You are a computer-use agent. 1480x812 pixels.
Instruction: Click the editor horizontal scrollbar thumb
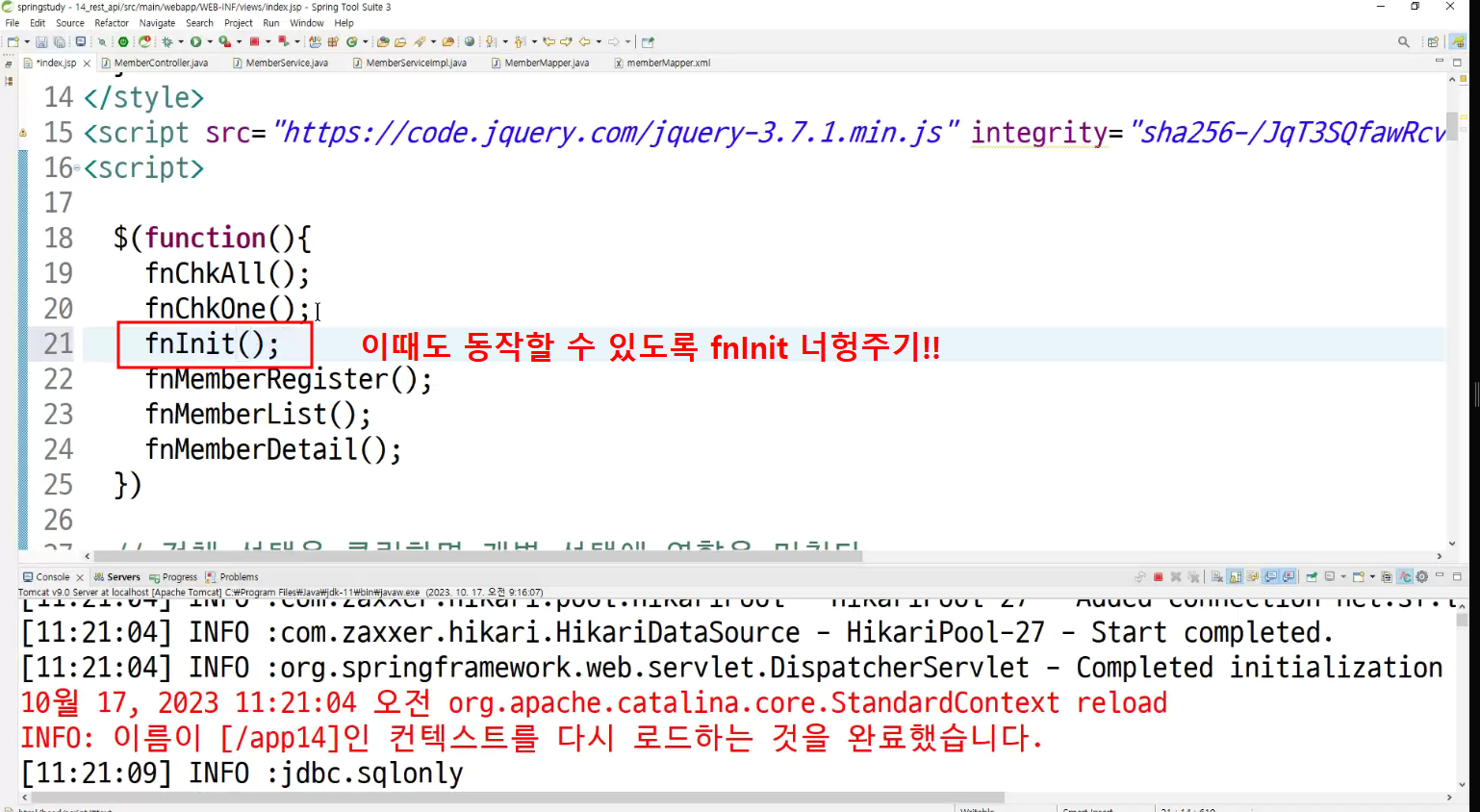(x=478, y=556)
